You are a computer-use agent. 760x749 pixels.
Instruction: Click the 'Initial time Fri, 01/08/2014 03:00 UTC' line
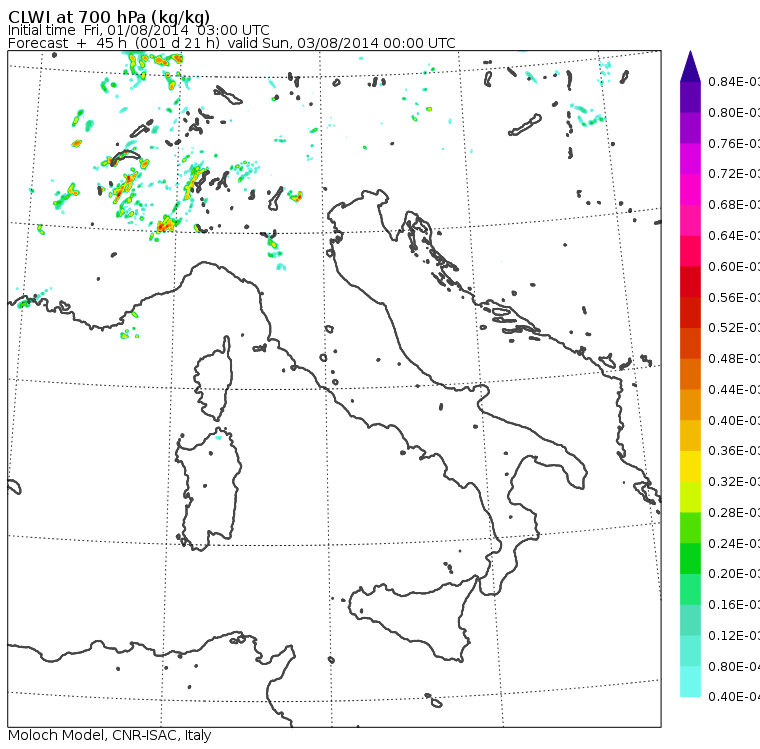click(x=139, y=30)
